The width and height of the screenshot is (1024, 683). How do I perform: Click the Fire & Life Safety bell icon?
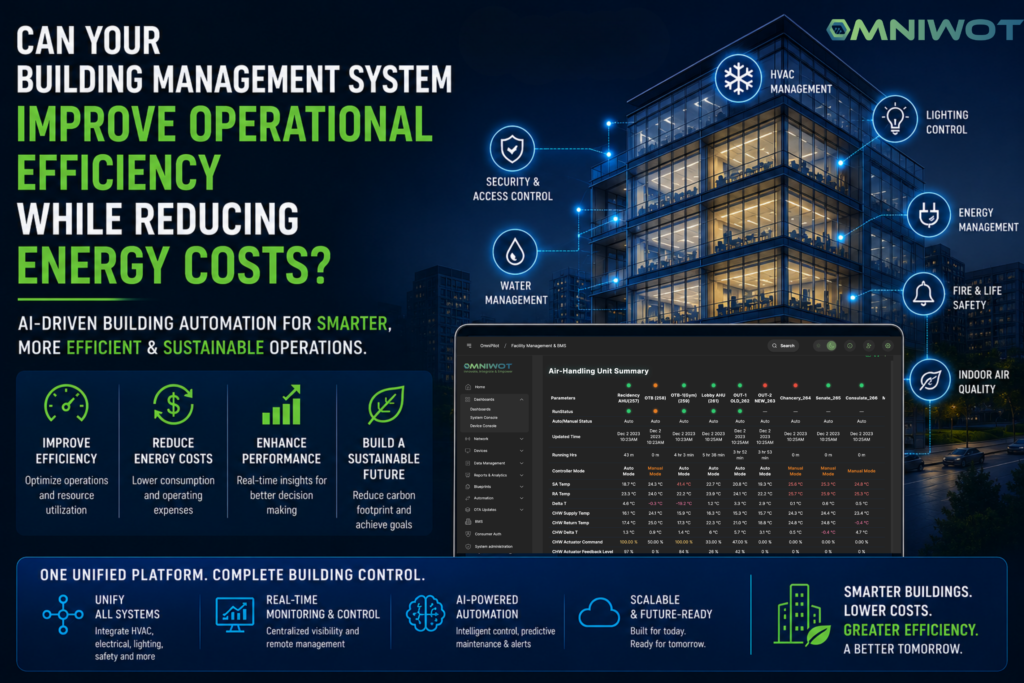[923, 294]
